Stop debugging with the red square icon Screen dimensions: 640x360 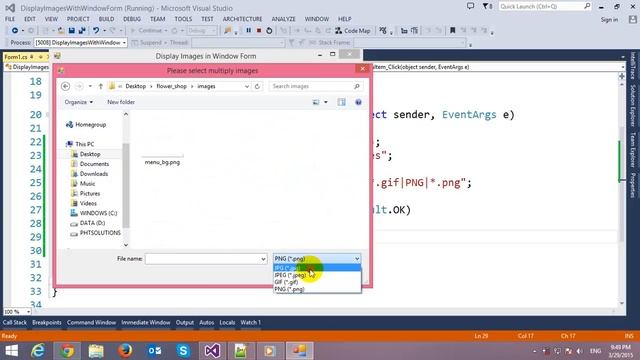click(x=259, y=31)
